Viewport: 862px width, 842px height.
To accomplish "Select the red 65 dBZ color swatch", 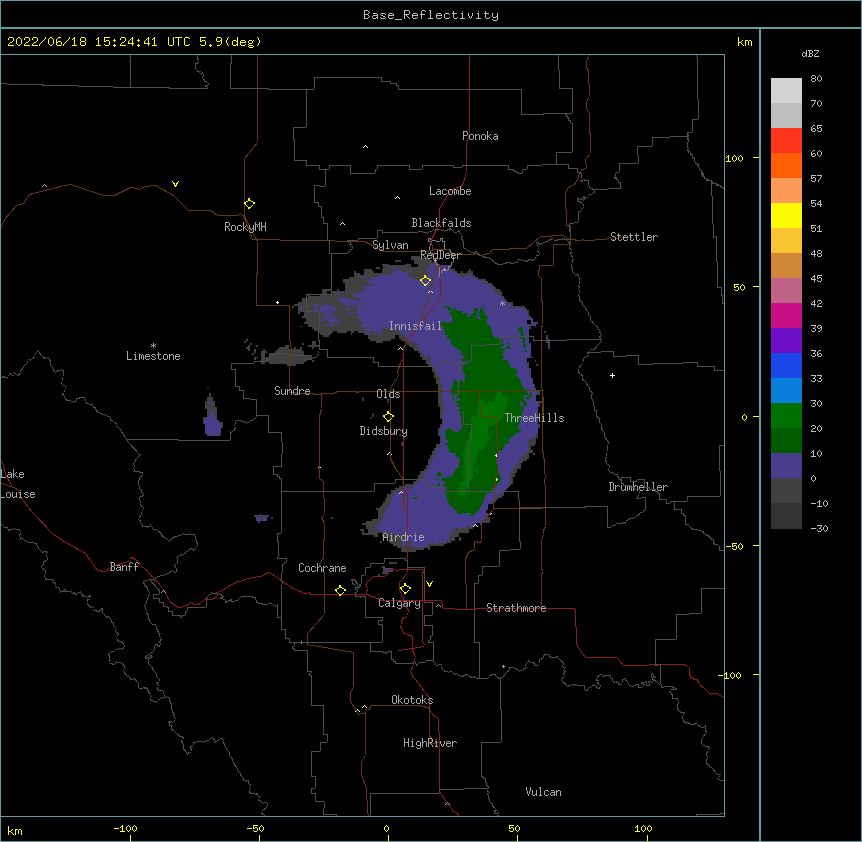I will pyautogui.click(x=786, y=141).
